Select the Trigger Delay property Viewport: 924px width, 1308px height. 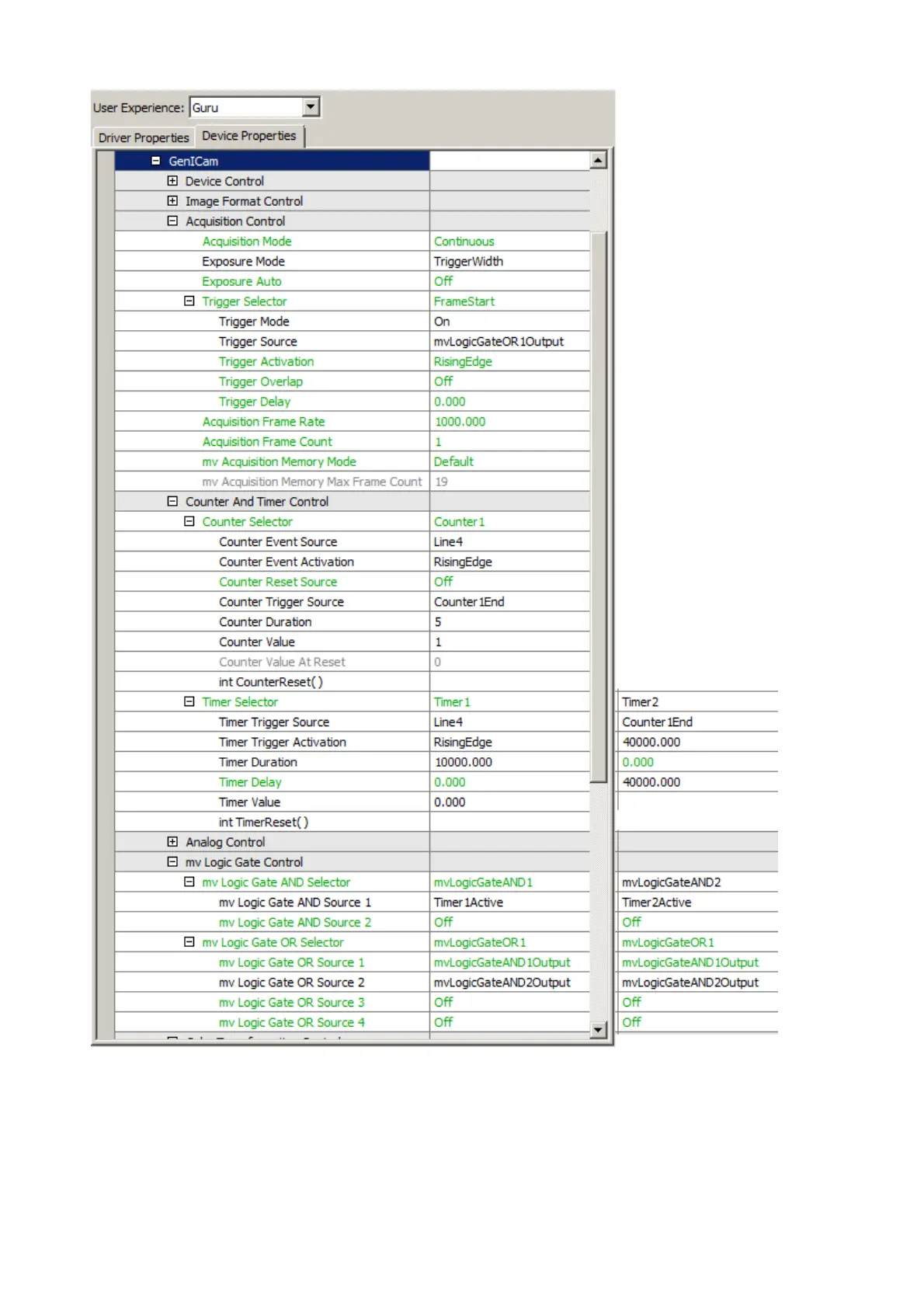(x=255, y=402)
